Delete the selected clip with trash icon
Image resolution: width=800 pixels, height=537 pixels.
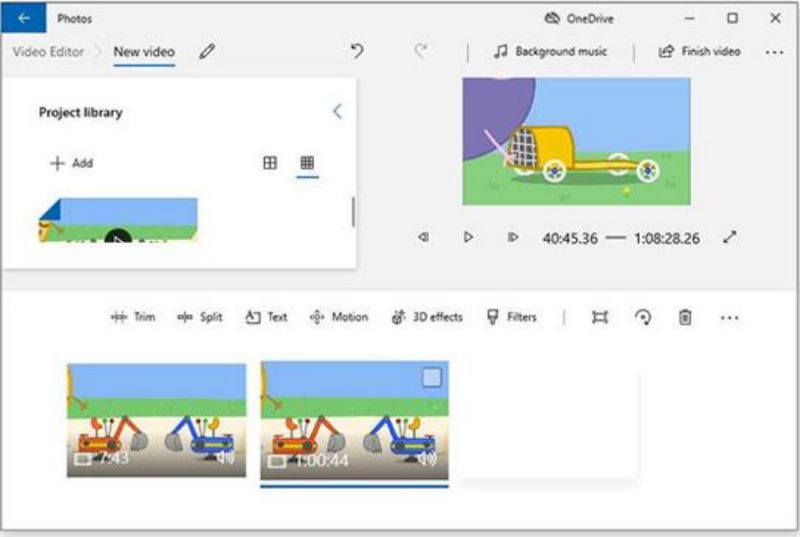click(685, 317)
